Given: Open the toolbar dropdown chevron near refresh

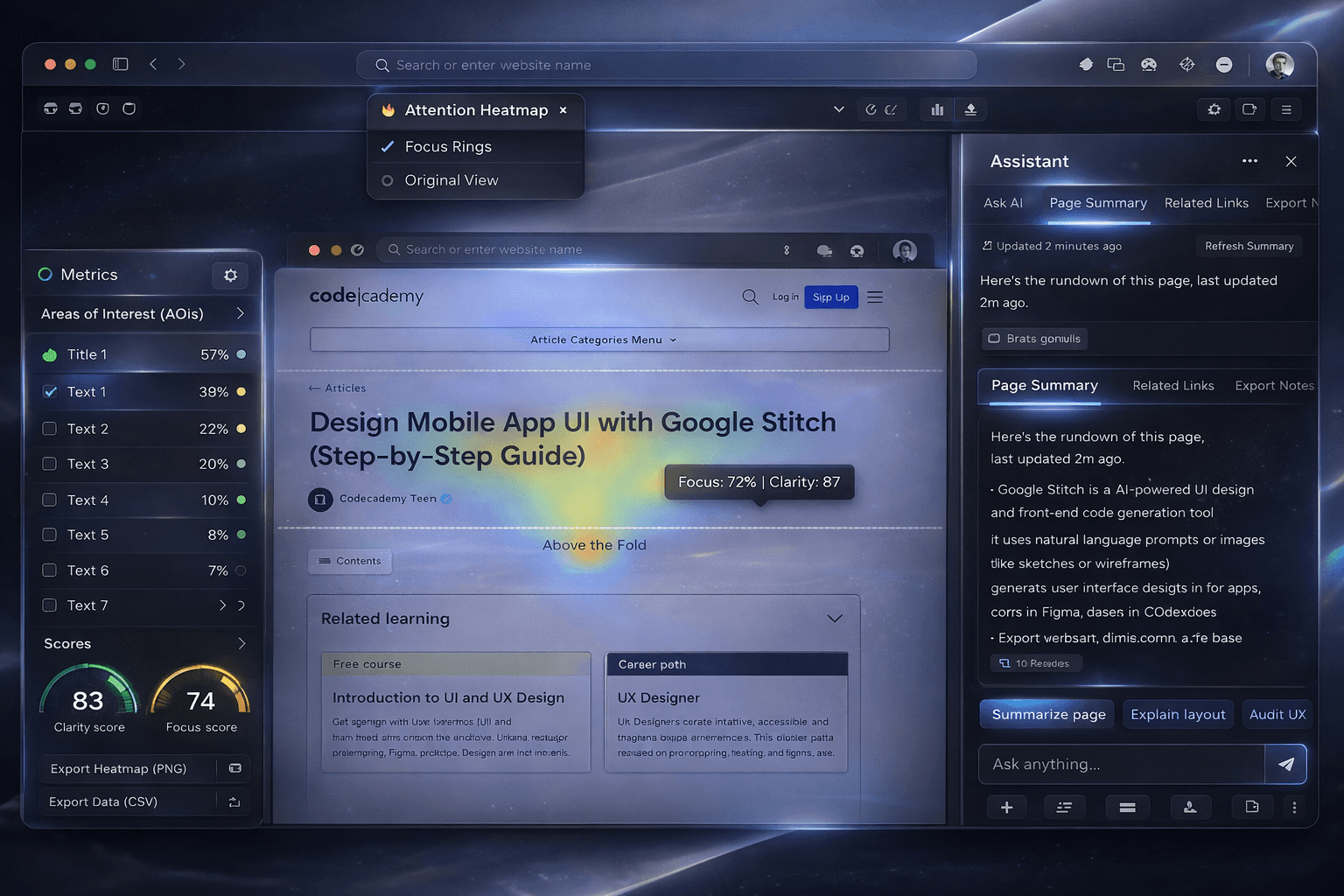Looking at the screenshot, I should [838, 109].
